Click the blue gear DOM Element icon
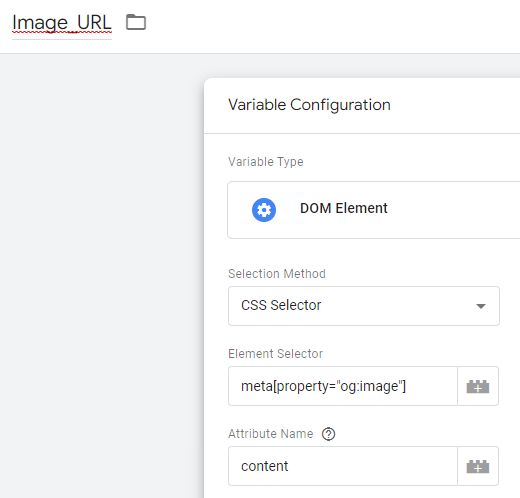Viewport: 520px width, 498px height. tap(264, 210)
